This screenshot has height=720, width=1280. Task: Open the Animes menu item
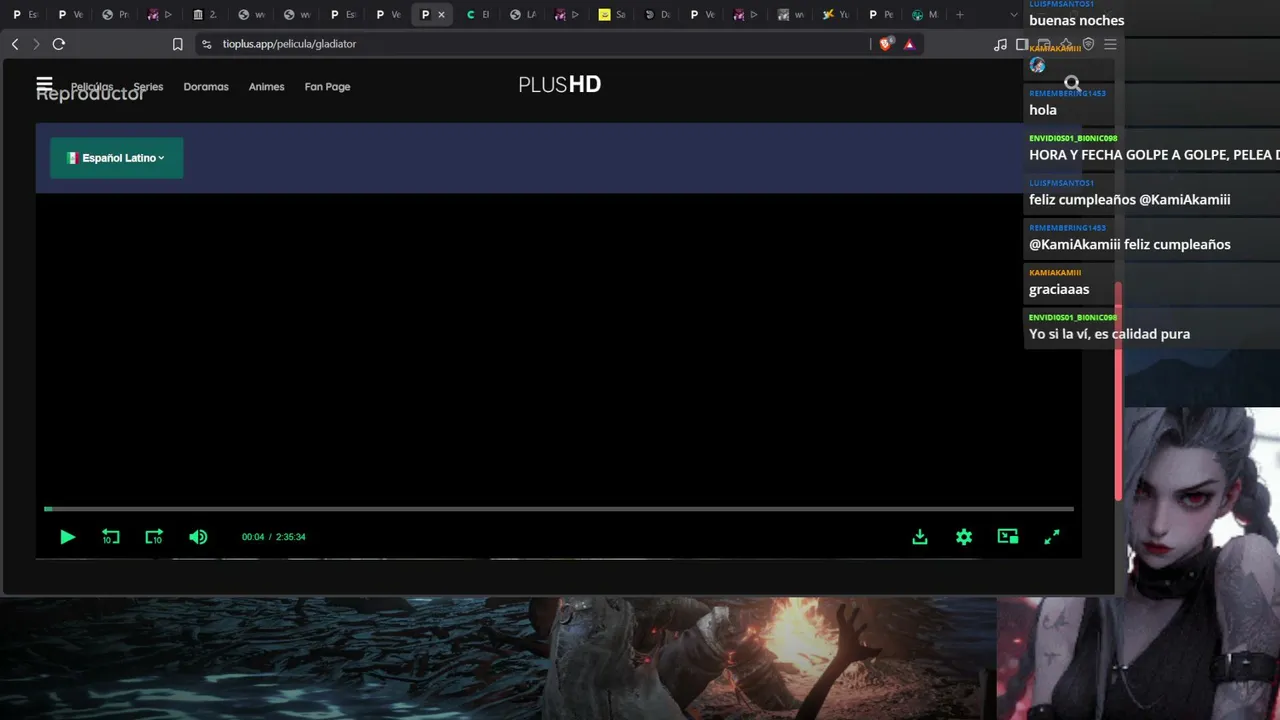coord(267,87)
